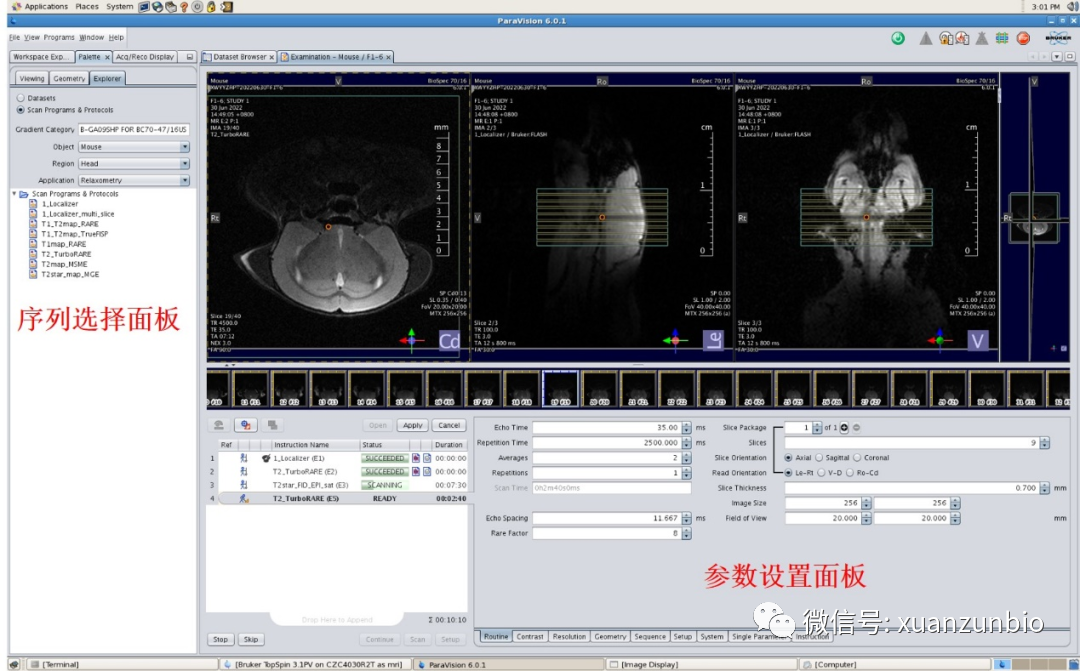Click the Cd orientation cube in the left image viewport
Screen dimensions: 1080x671
click(449, 341)
